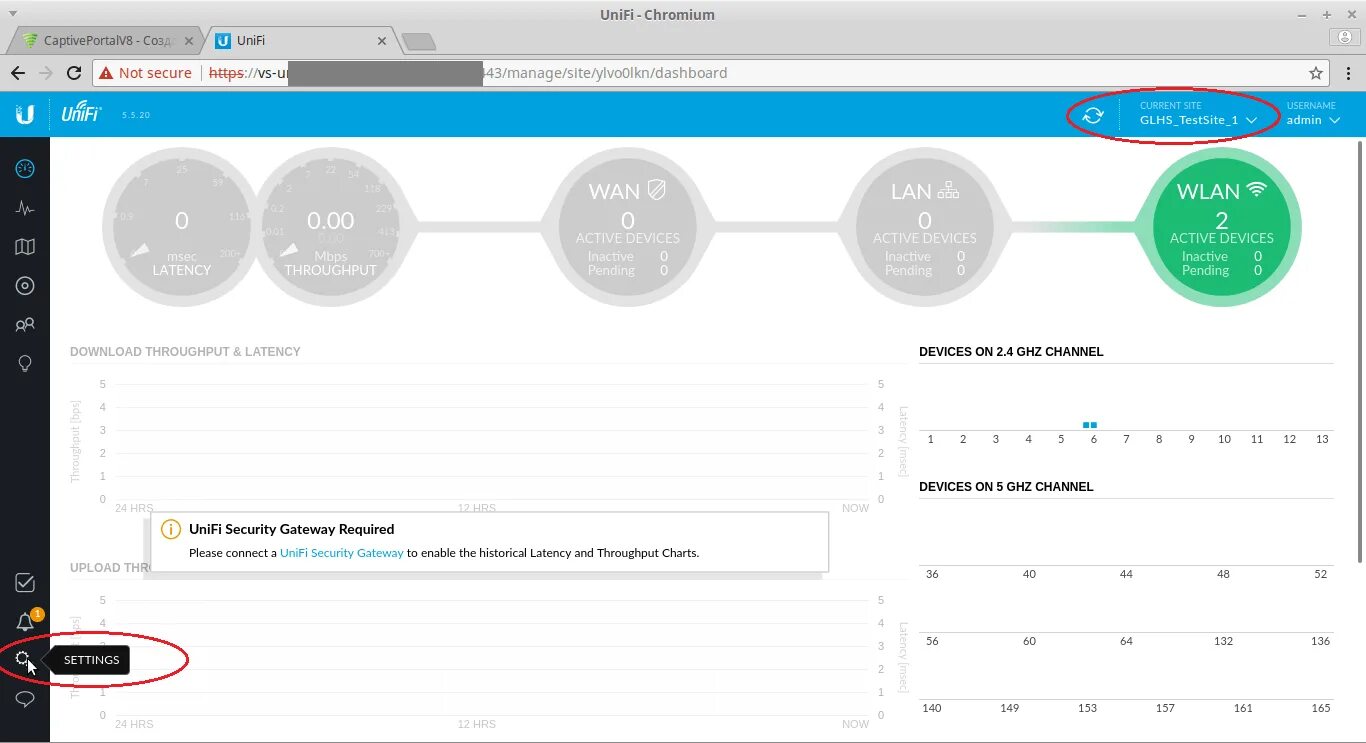This screenshot has width=1366, height=743.
Task: Click 5 GHz channel 165 label
Action: pos(1321,708)
